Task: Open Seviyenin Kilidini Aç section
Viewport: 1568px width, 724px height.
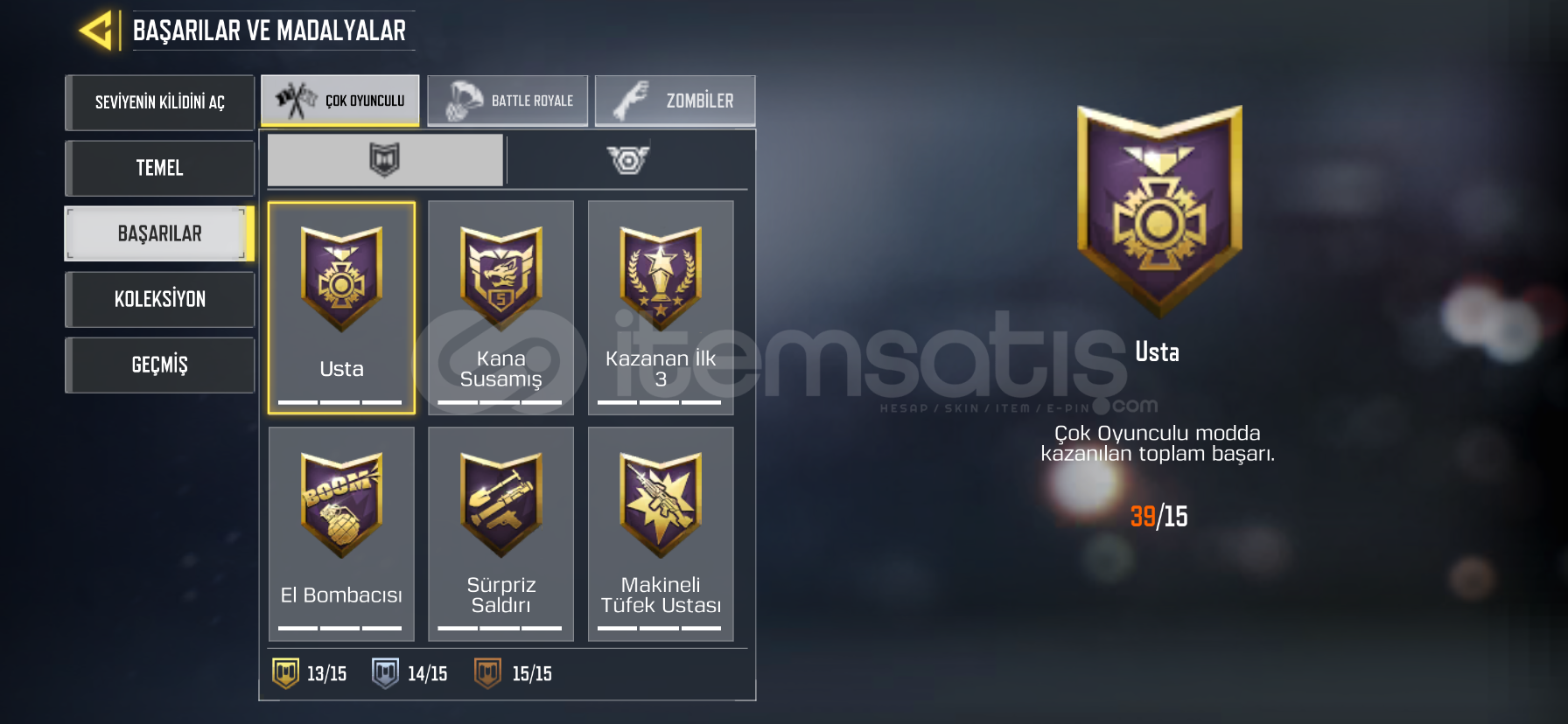Action: (159, 102)
